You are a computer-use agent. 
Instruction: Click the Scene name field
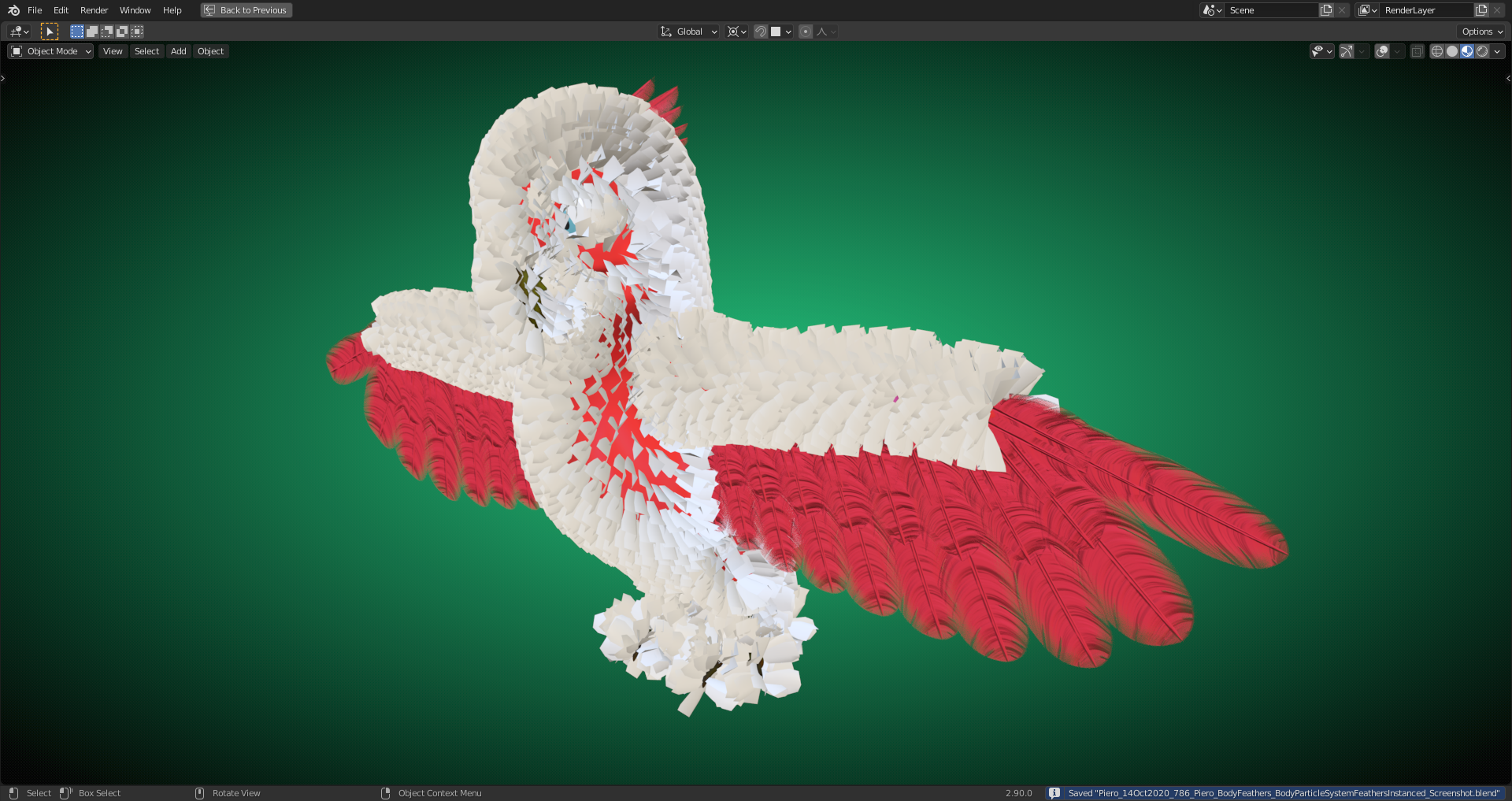click(x=1272, y=10)
